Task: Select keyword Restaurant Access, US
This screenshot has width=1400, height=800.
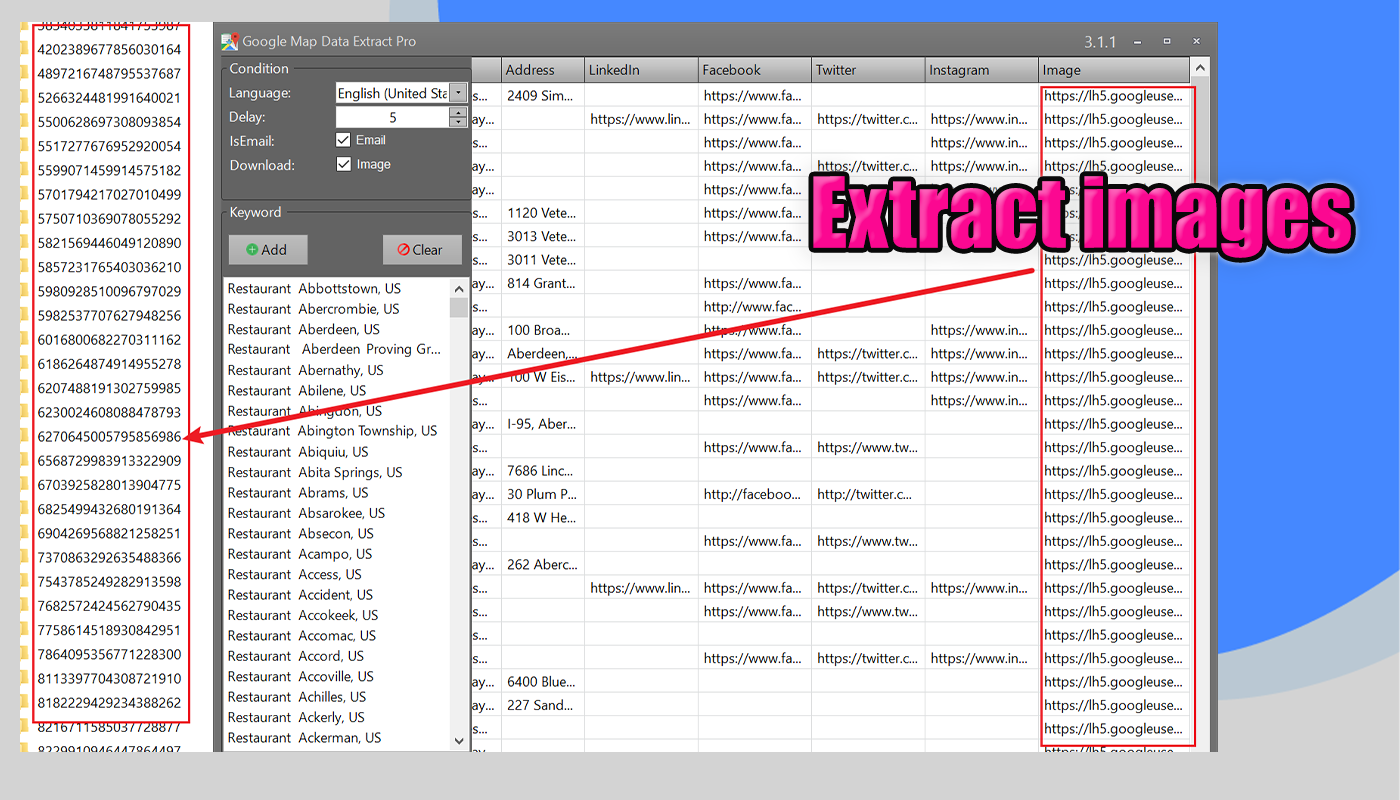Action: (x=295, y=574)
